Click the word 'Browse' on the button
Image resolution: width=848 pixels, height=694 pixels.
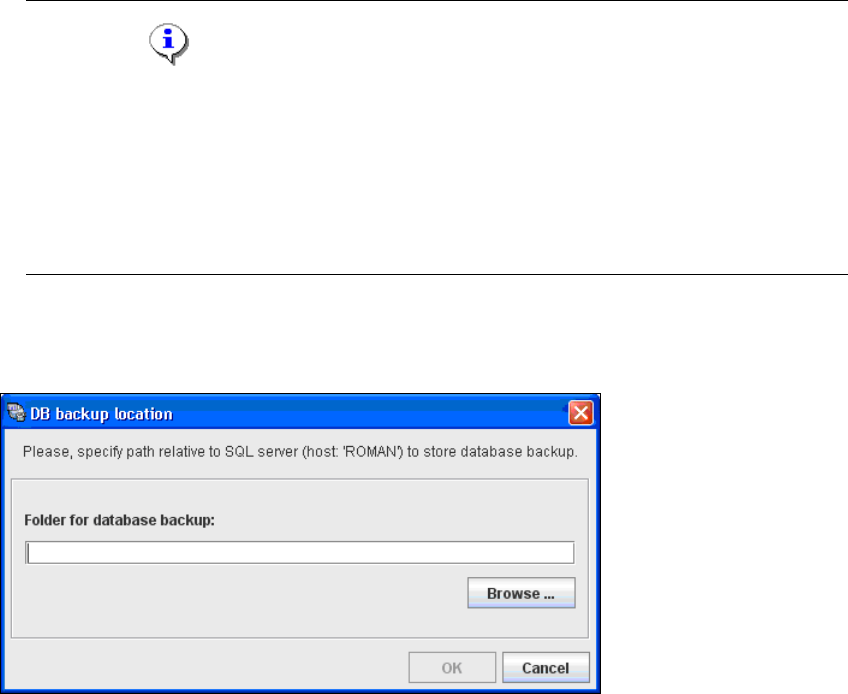click(x=513, y=593)
